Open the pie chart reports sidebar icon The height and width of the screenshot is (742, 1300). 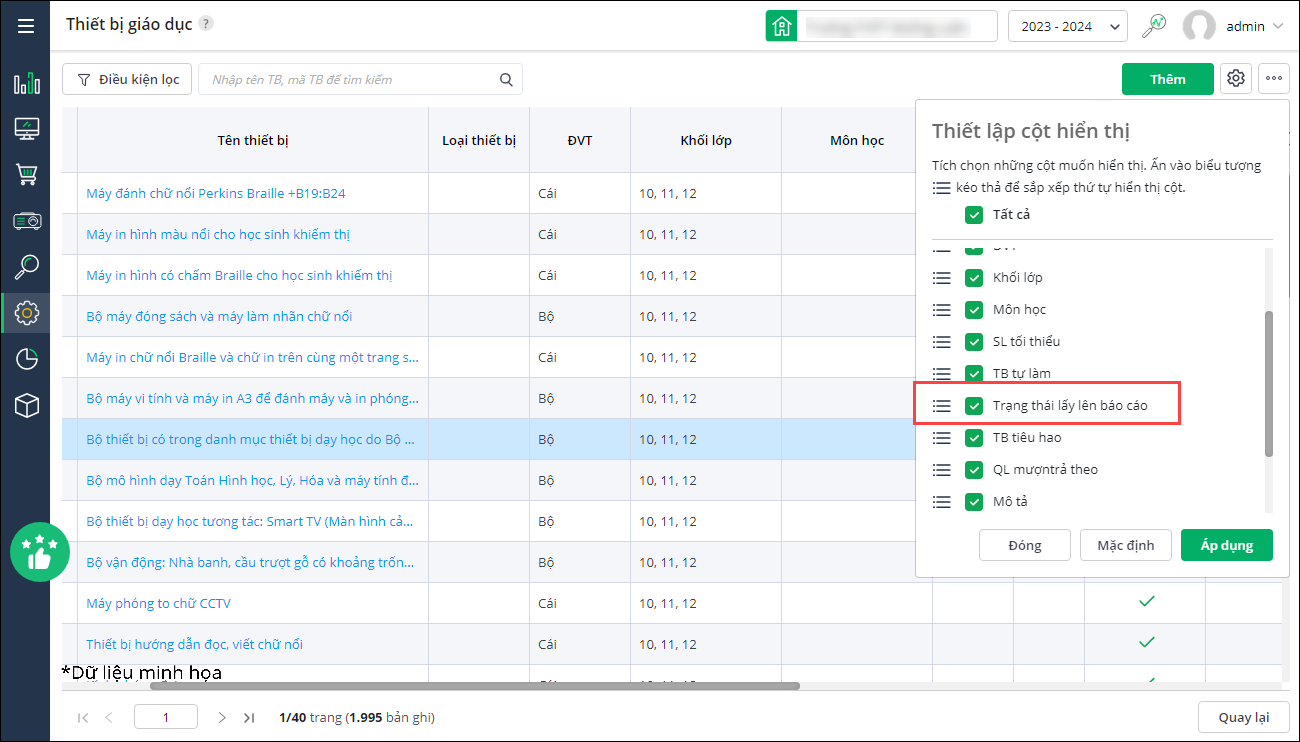point(27,359)
